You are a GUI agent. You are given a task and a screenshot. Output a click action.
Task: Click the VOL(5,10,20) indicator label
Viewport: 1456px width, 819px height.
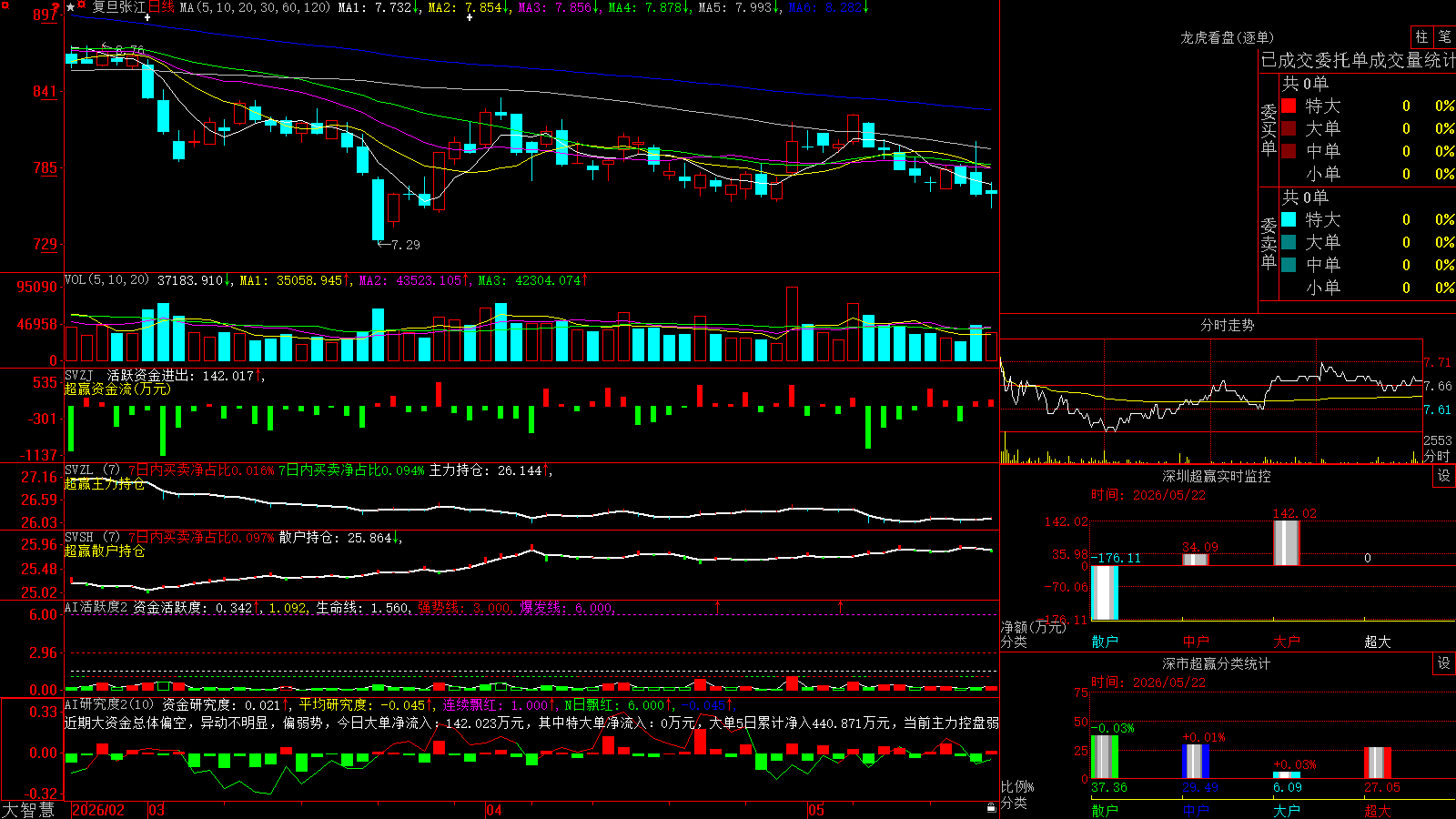[106, 280]
